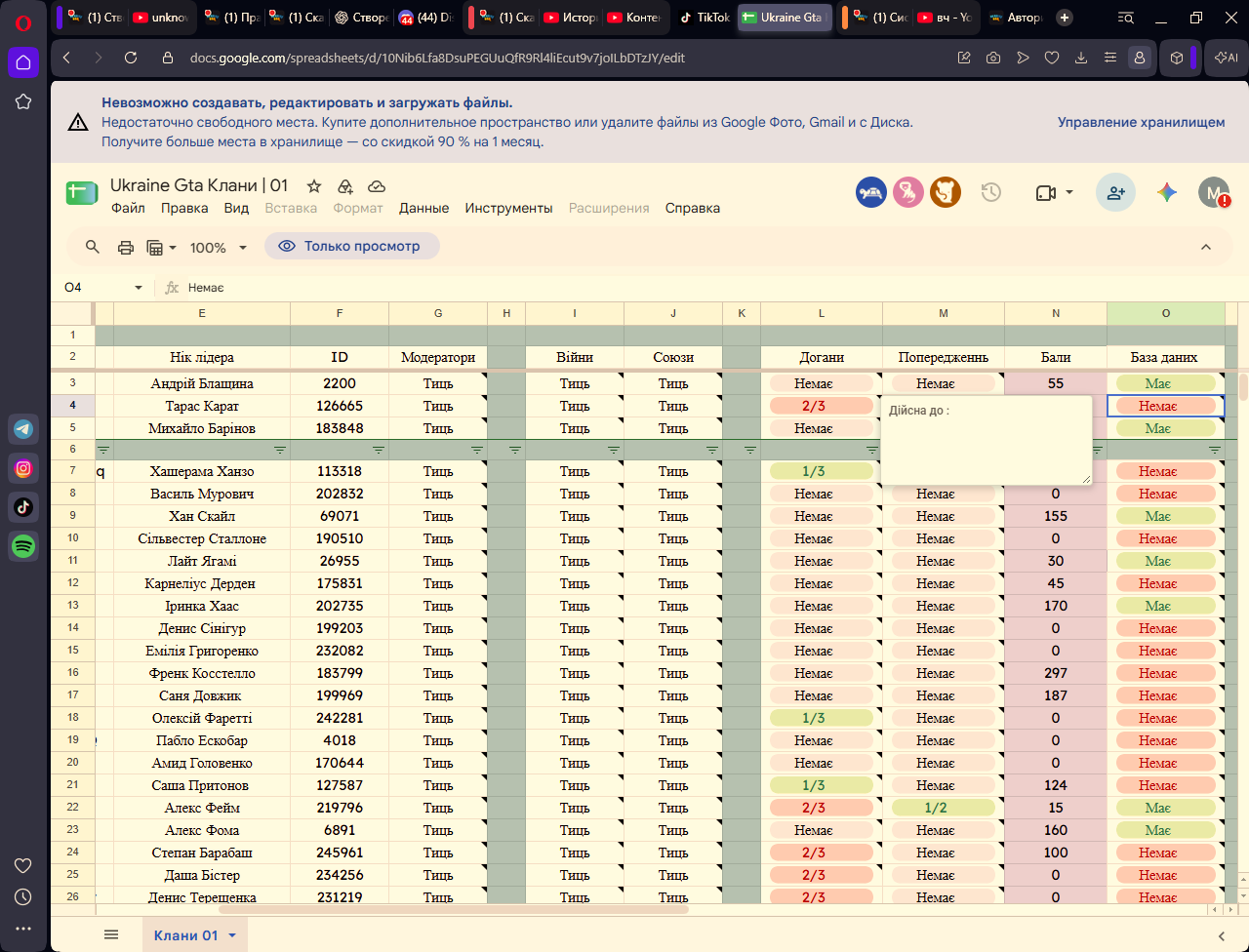Open Telegram in Opera sidebar
This screenshot has width=1249, height=952.
click(23, 428)
